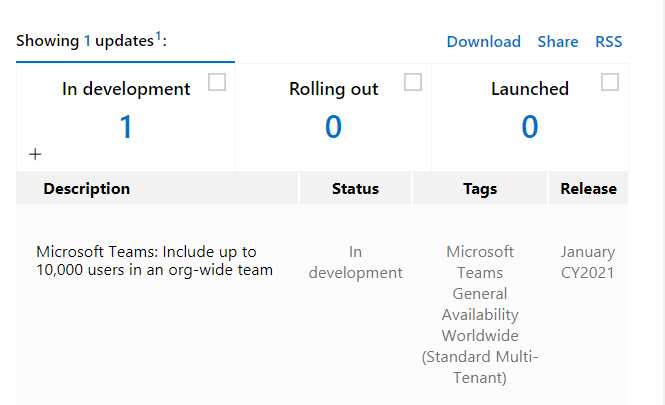Click the Showing 1 updates label
The height and width of the screenshot is (405, 665).
tap(91, 41)
